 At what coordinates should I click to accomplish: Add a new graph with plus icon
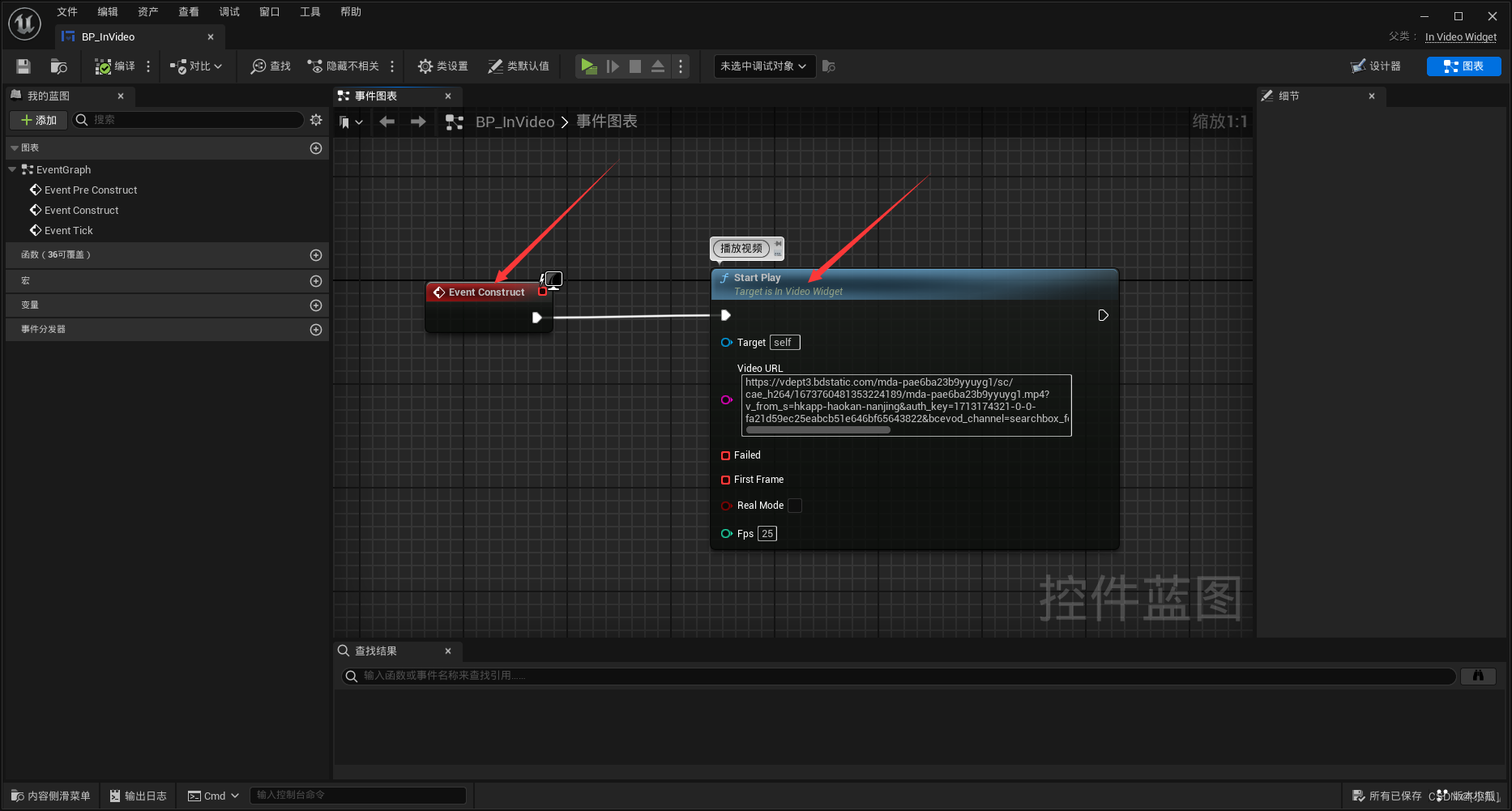(316, 148)
